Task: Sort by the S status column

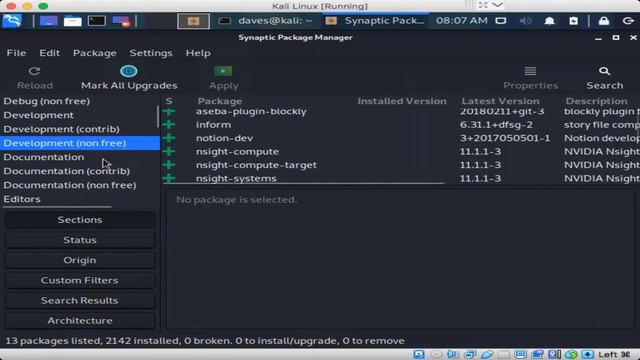Action: (x=169, y=101)
